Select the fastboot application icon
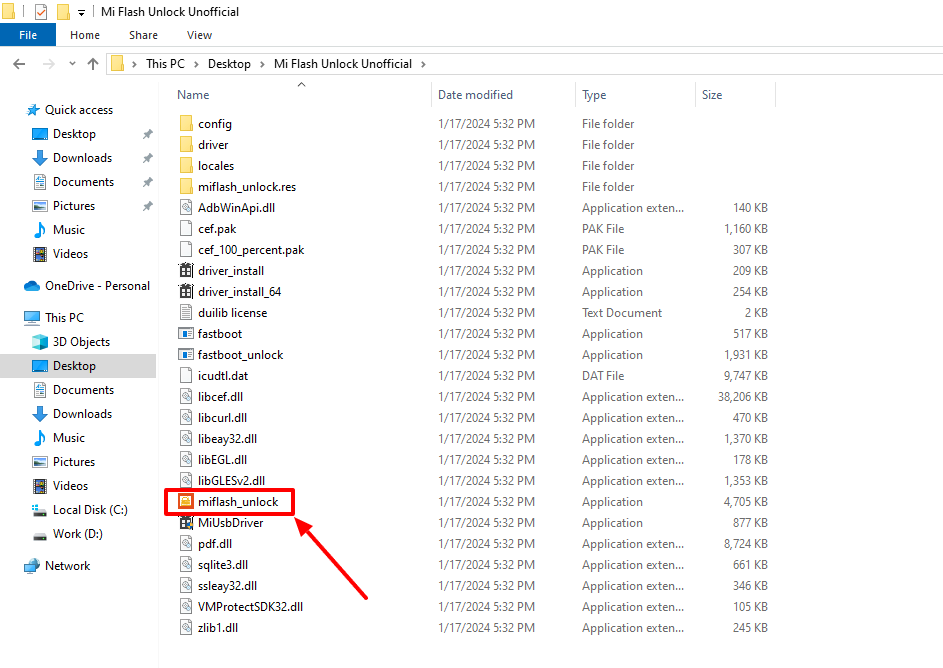 tap(186, 334)
